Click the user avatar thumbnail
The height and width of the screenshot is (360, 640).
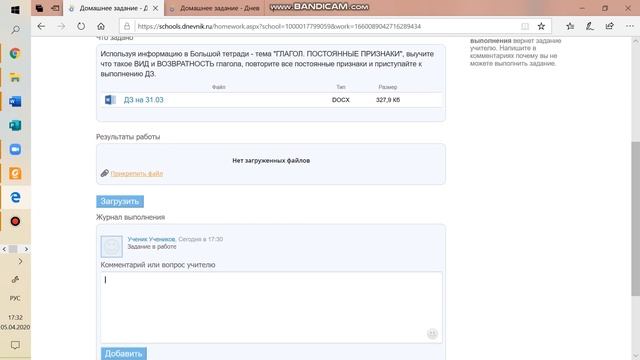point(111,246)
